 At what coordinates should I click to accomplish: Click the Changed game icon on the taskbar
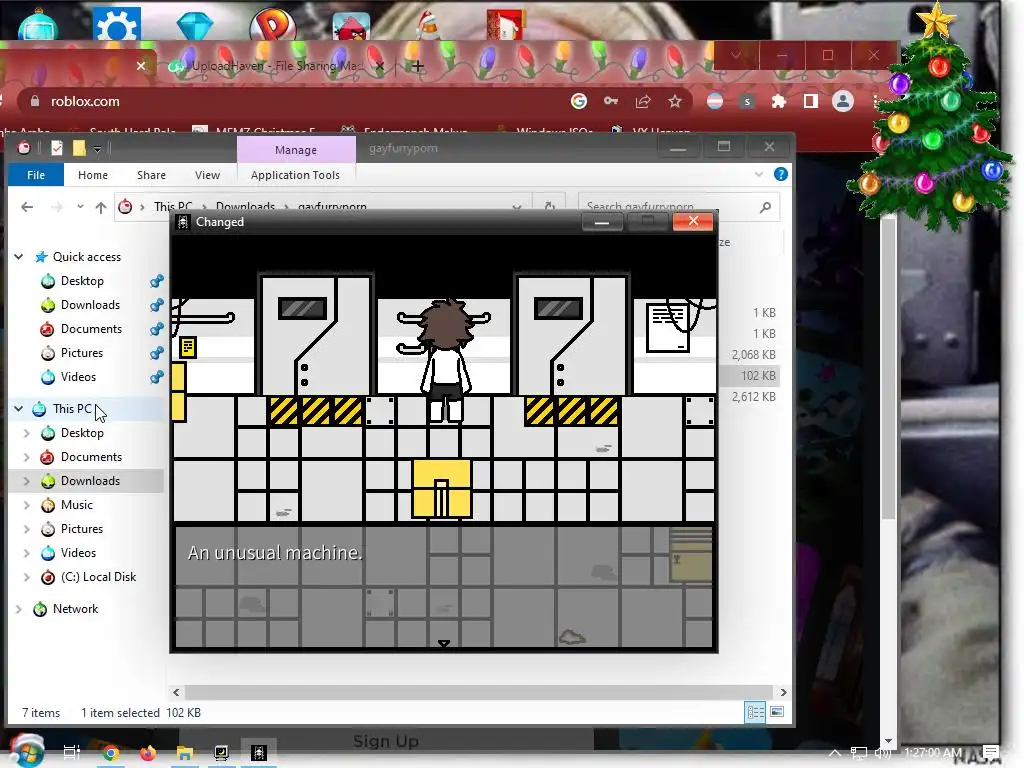point(259,753)
